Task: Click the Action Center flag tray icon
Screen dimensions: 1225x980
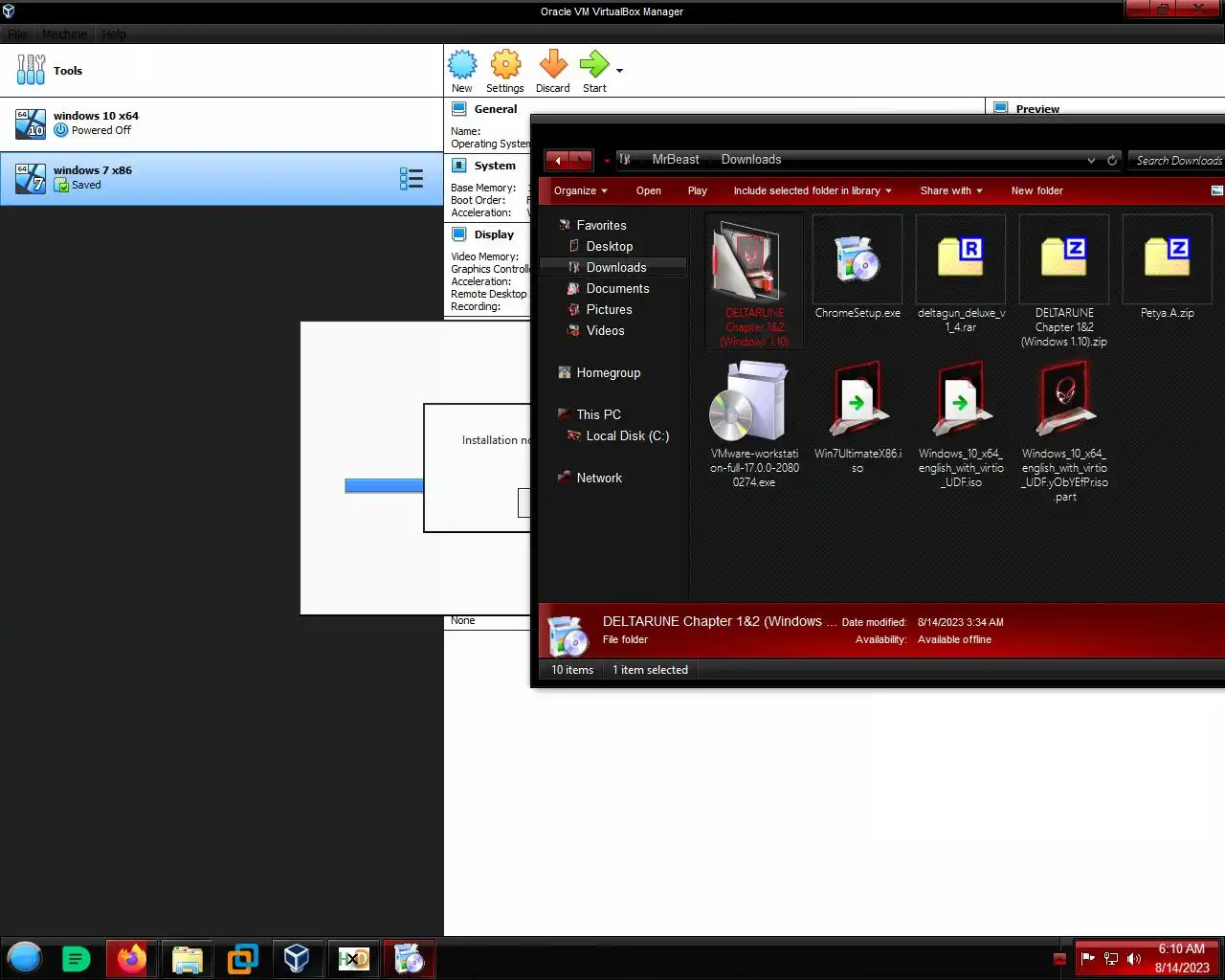Action: coord(1088,958)
